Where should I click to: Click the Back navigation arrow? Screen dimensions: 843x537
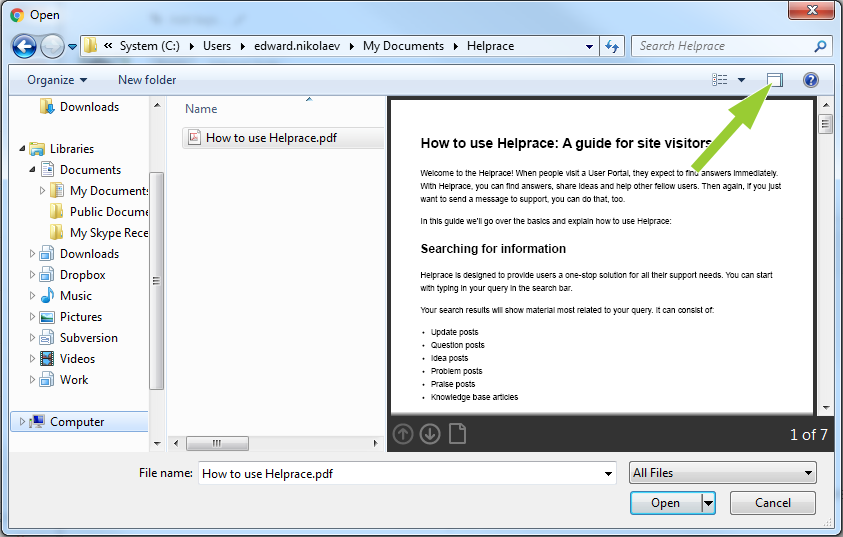(x=25, y=46)
